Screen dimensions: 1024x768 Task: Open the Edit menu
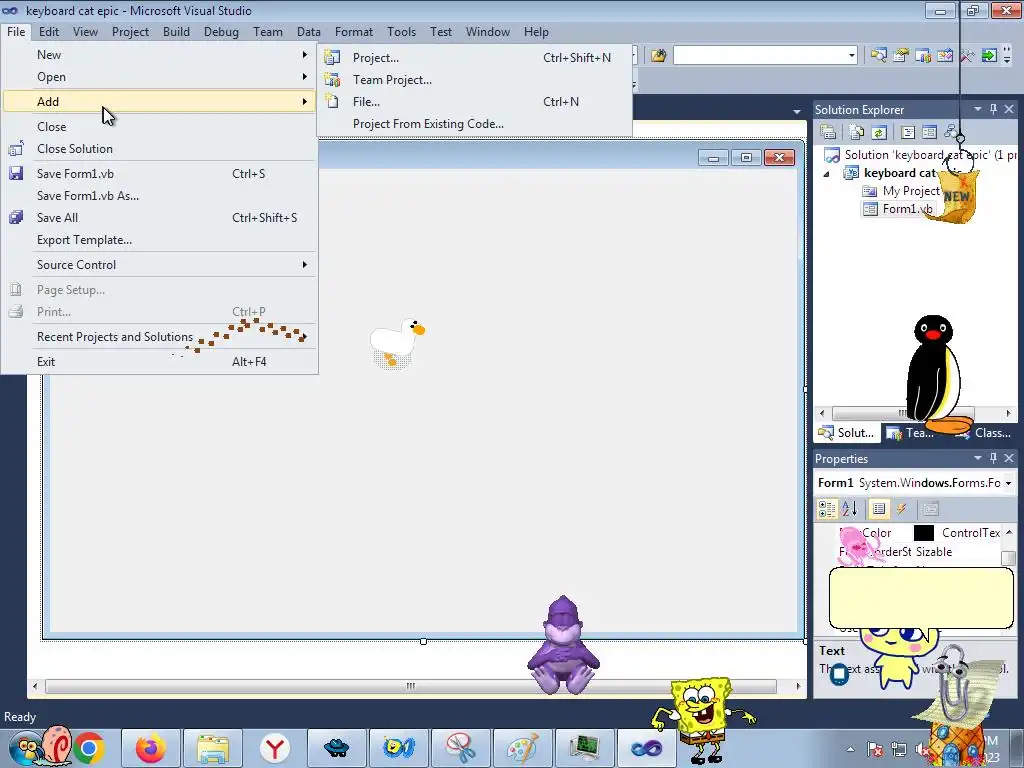point(48,32)
